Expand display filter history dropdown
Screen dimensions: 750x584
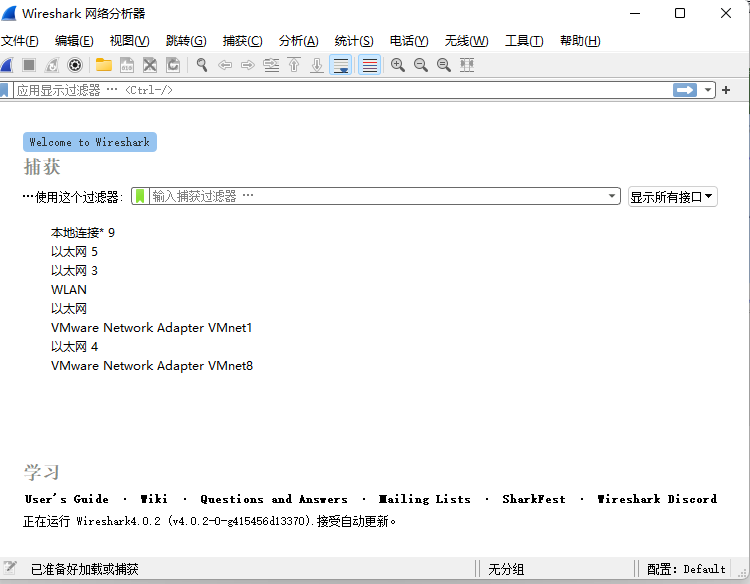click(707, 90)
